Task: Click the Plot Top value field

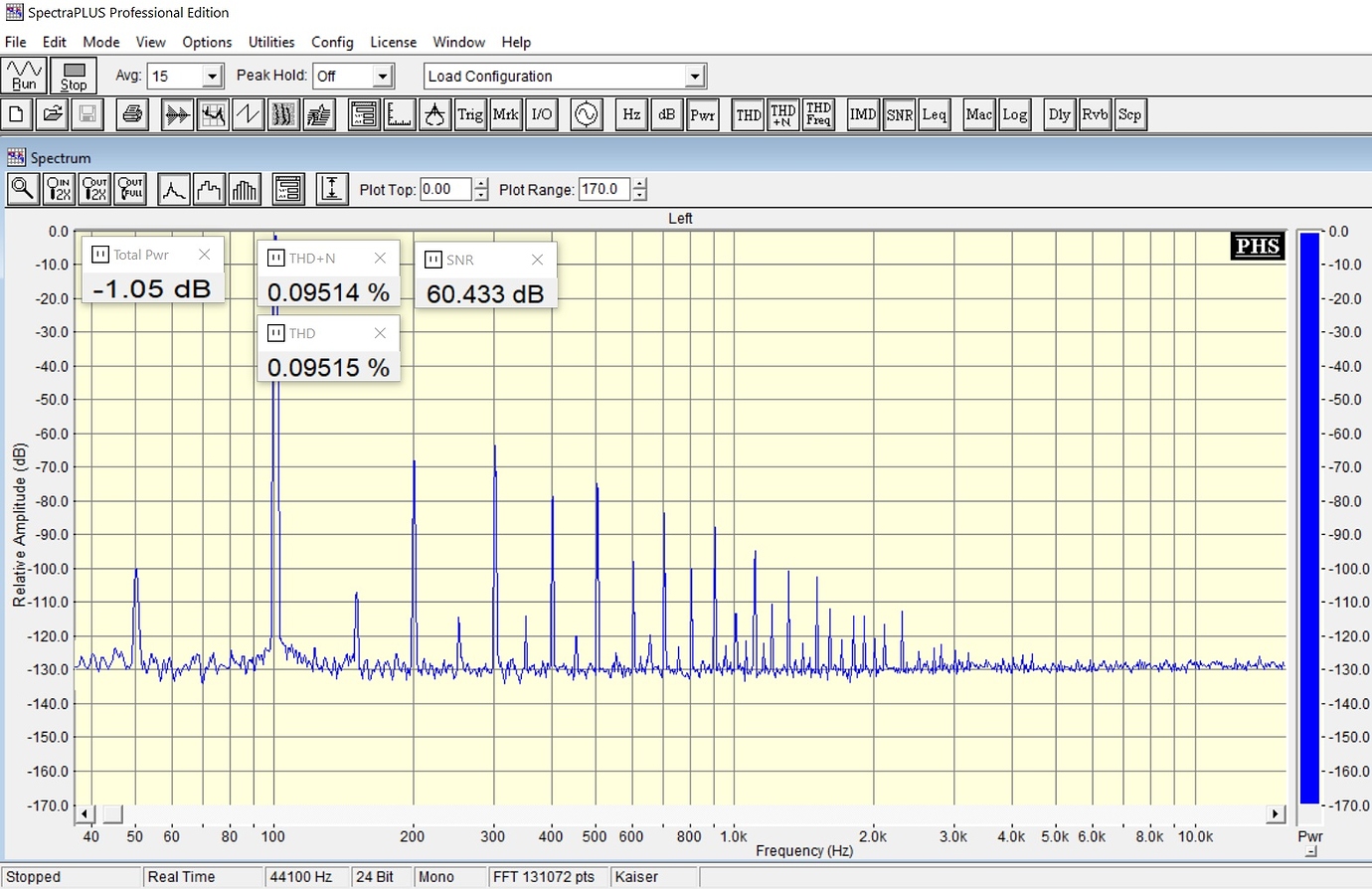Action: pos(444,189)
